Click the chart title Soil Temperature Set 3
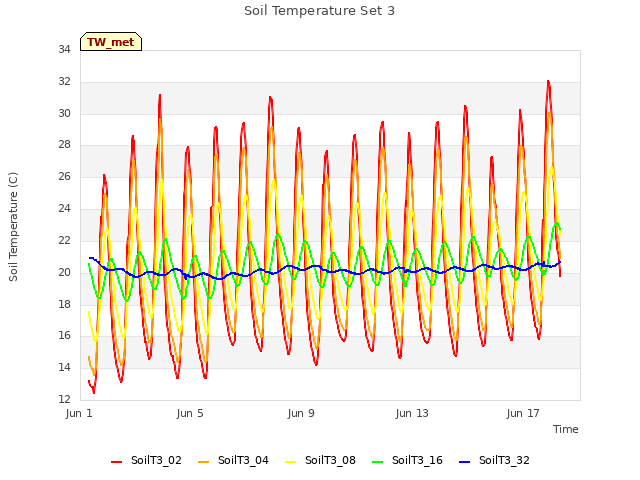Viewport: 640px width, 480px height. [320, 11]
